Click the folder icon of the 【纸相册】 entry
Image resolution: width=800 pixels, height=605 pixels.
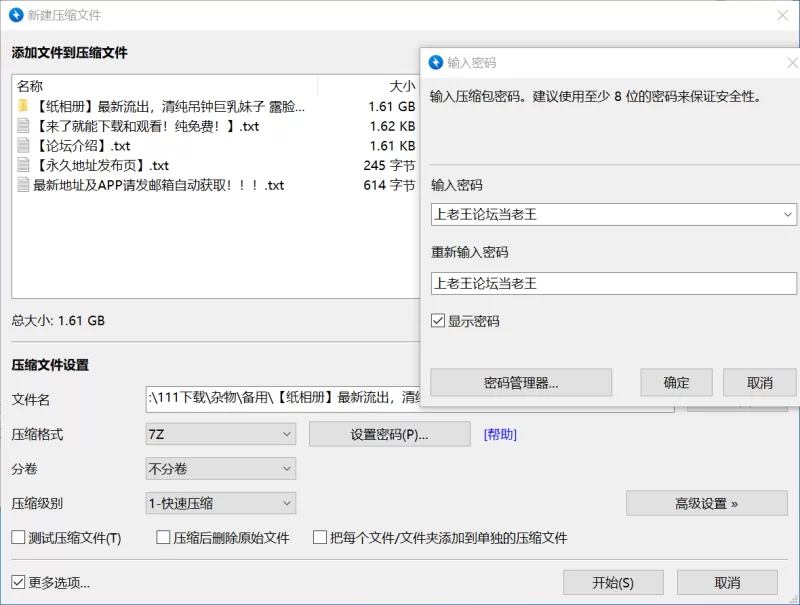coord(23,106)
